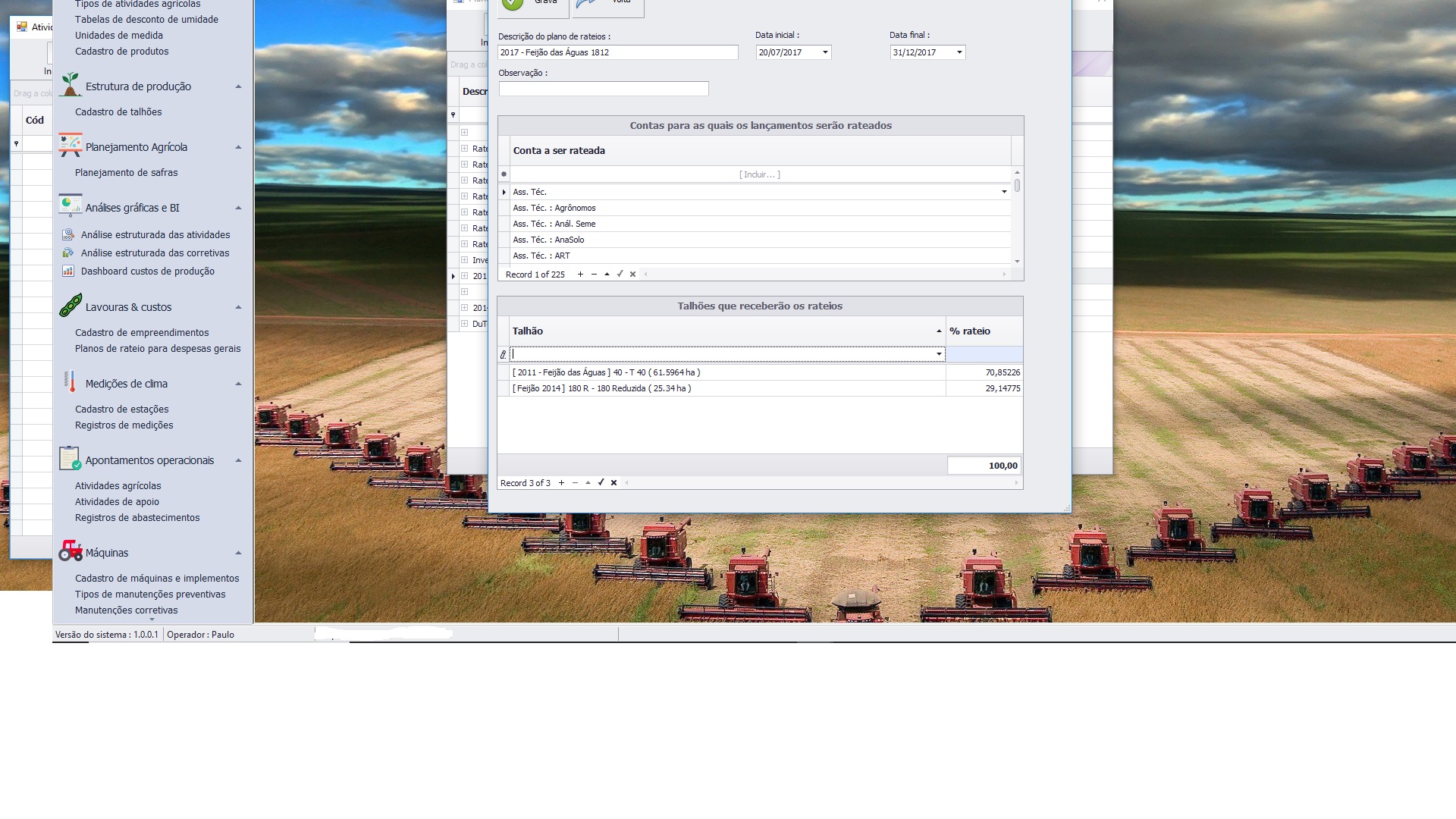This screenshot has width=1456, height=819.
Task: Click new-row asterisk indicator in Contas grid
Action: tap(504, 174)
